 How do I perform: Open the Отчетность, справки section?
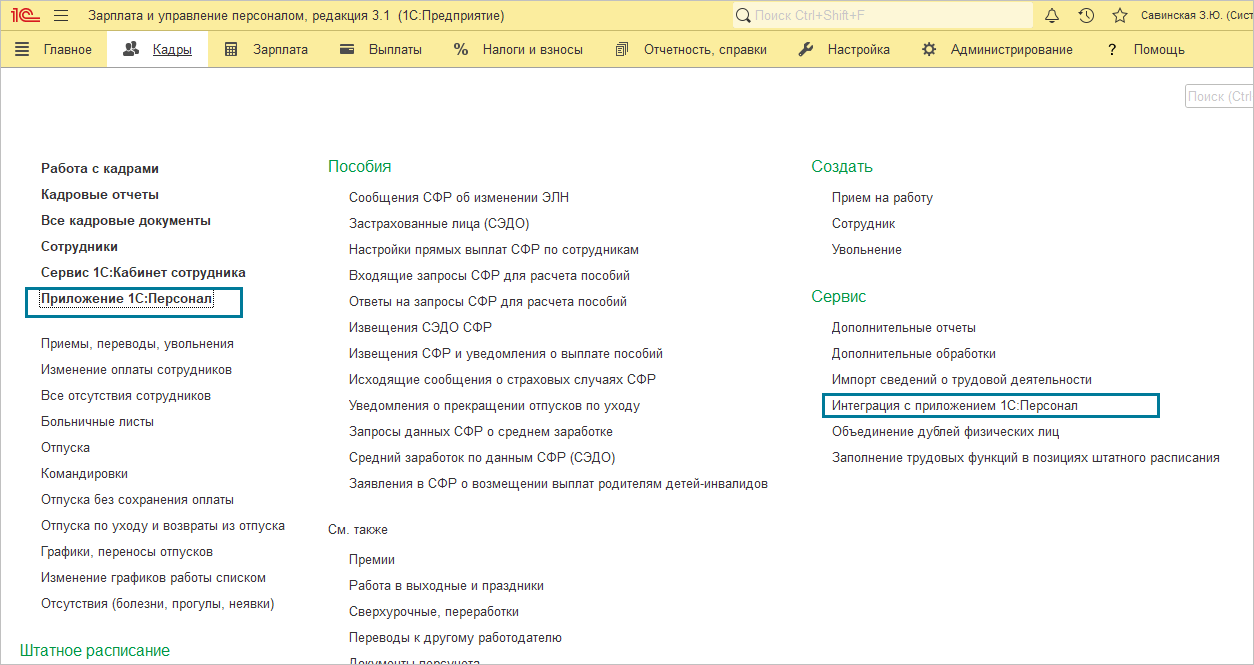click(x=691, y=49)
